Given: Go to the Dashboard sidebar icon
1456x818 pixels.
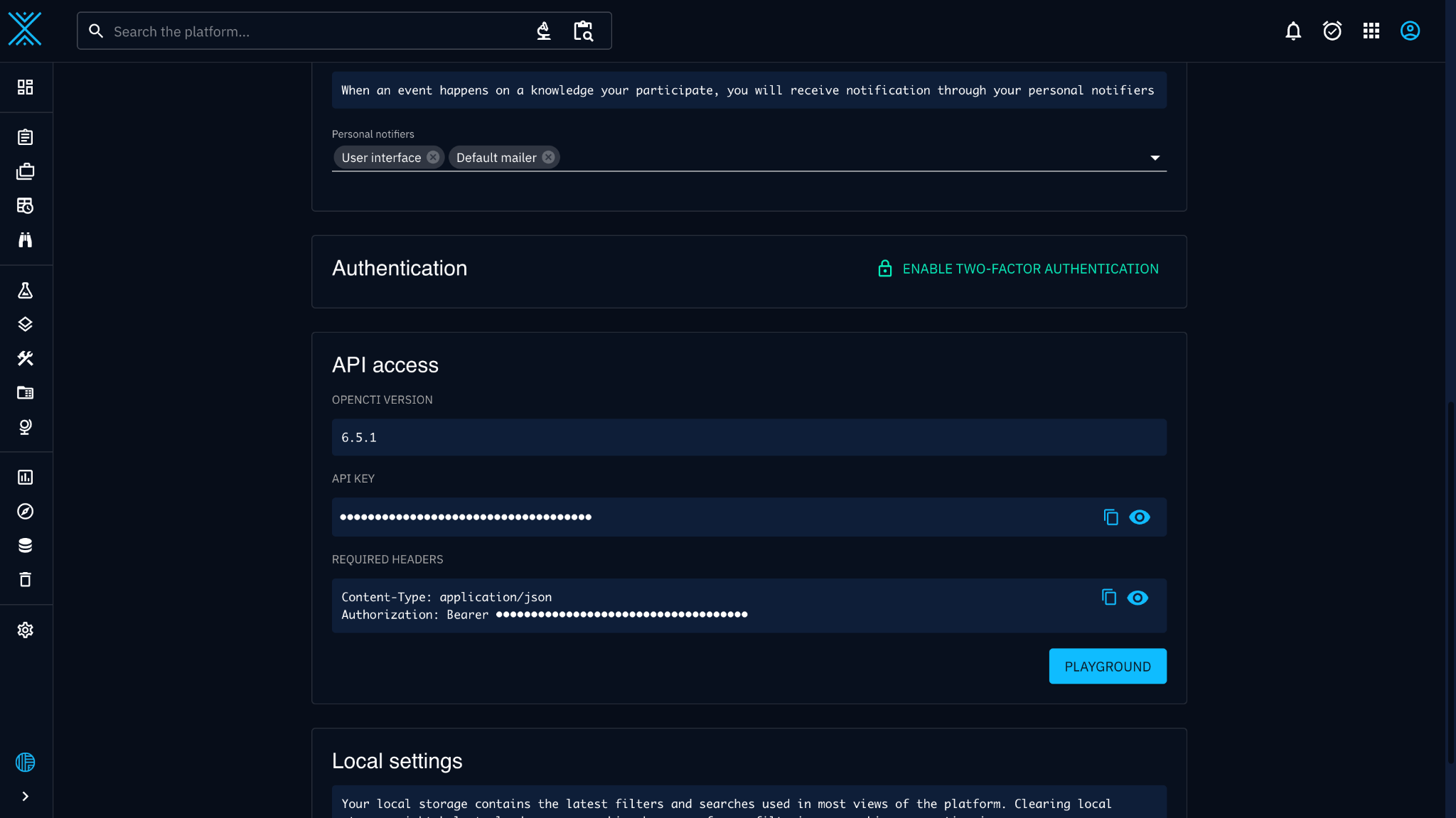Looking at the screenshot, I should 26,87.
